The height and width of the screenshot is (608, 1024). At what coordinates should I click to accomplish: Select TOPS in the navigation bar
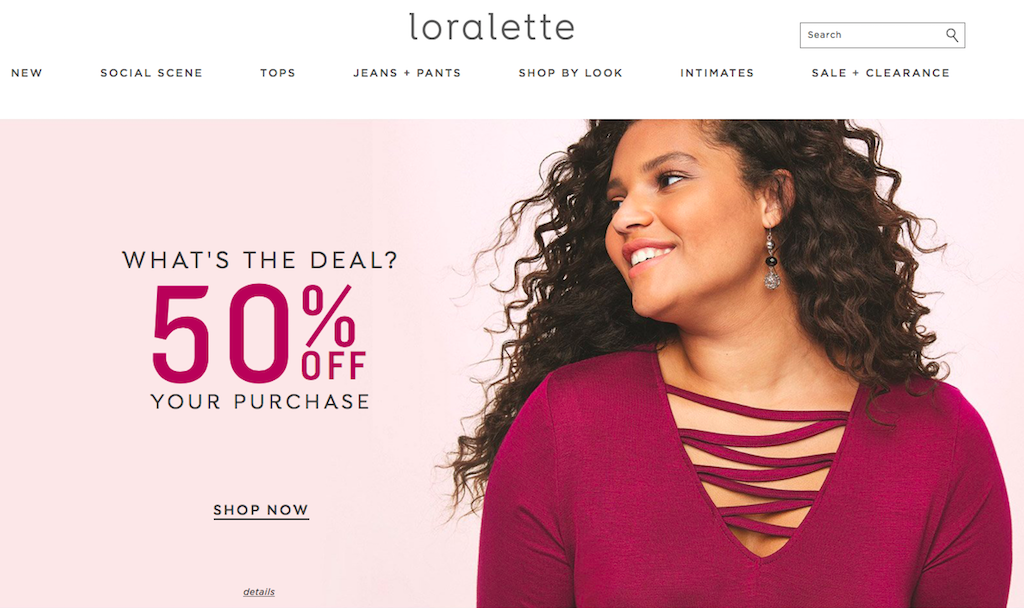[x=278, y=73]
